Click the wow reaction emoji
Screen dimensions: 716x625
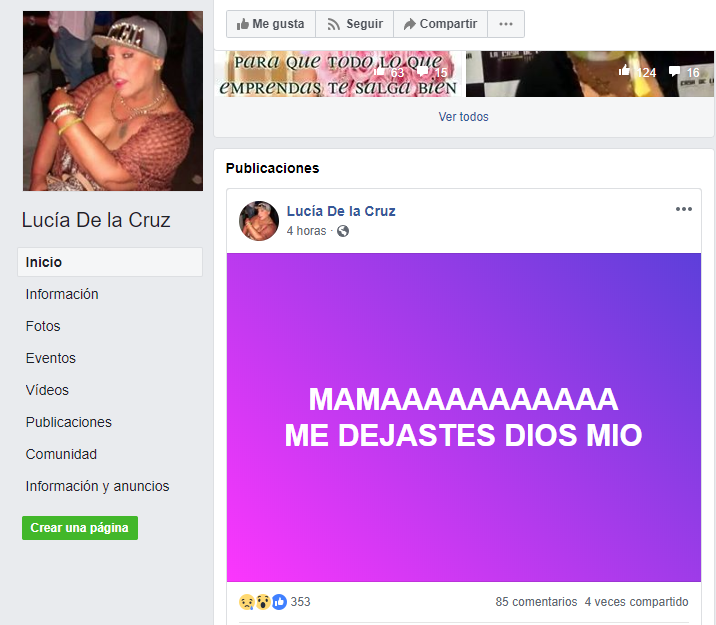263,602
